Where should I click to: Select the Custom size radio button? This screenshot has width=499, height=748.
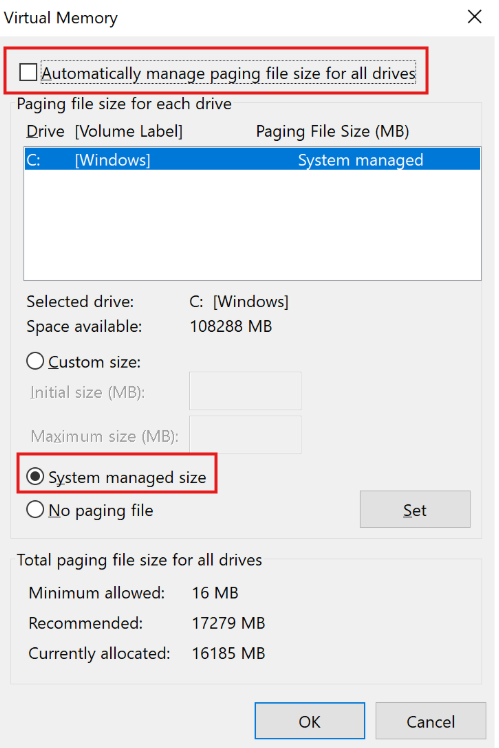[35, 361]
